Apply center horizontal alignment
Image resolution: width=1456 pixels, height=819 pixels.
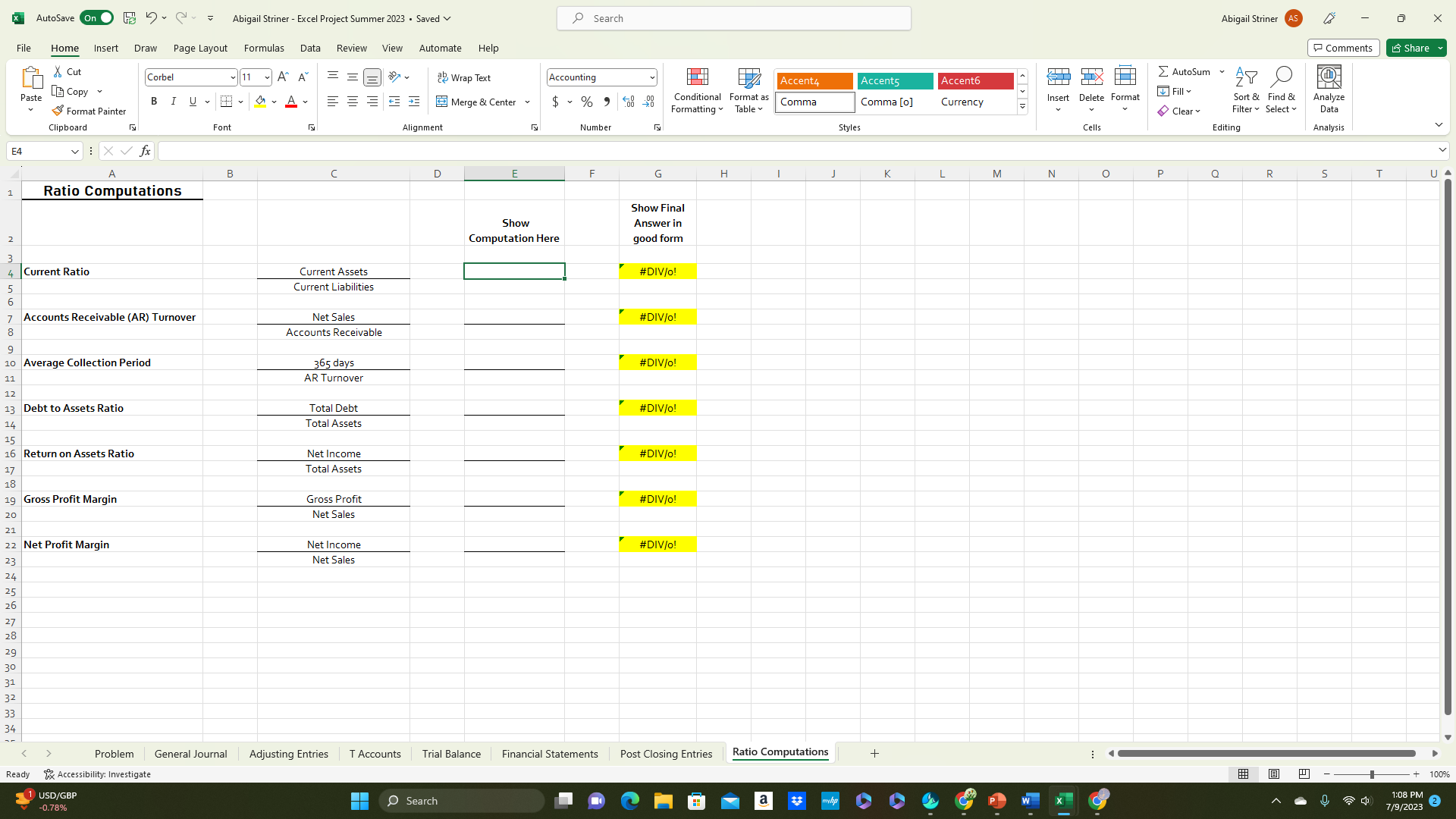(353, 102)
